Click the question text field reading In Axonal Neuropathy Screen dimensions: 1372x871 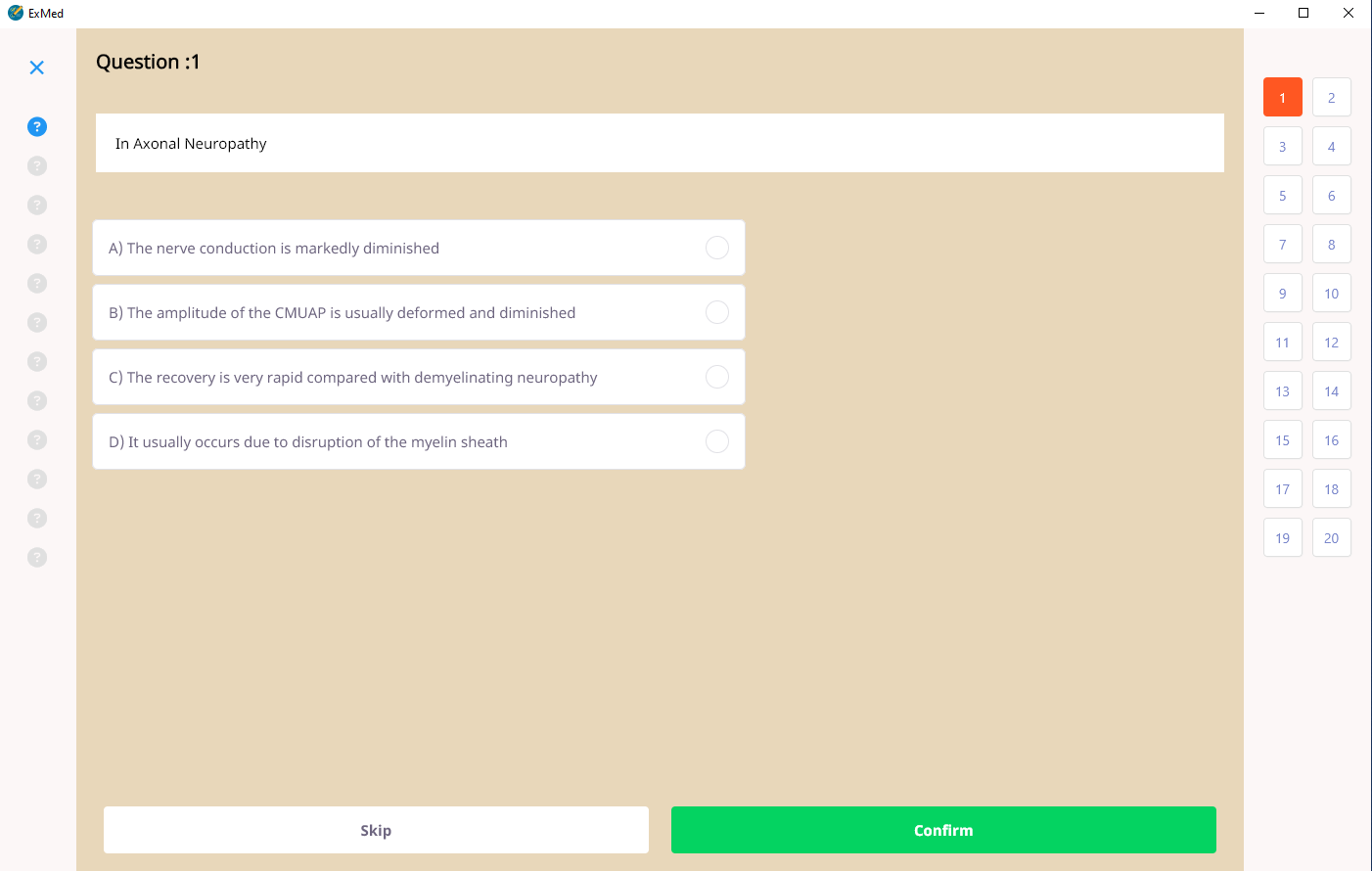click(660, 143)
